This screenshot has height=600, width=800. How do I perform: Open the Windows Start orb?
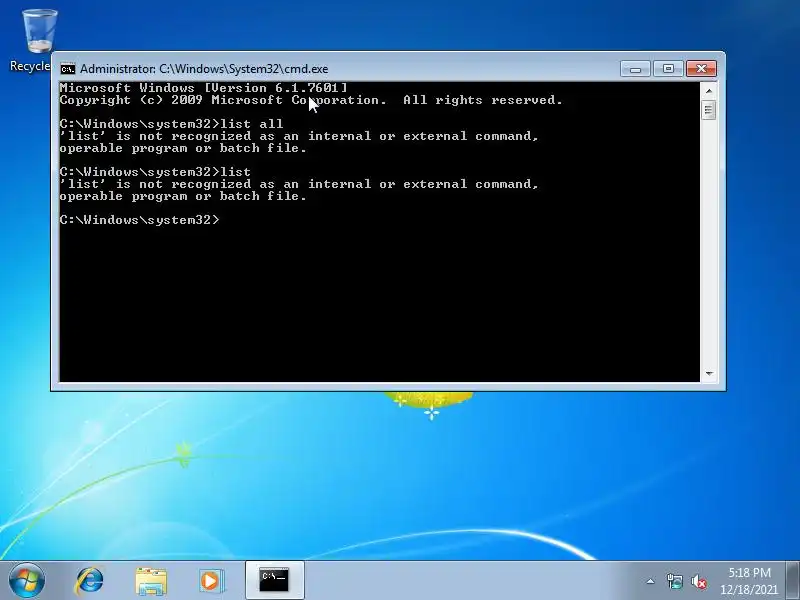26,580
